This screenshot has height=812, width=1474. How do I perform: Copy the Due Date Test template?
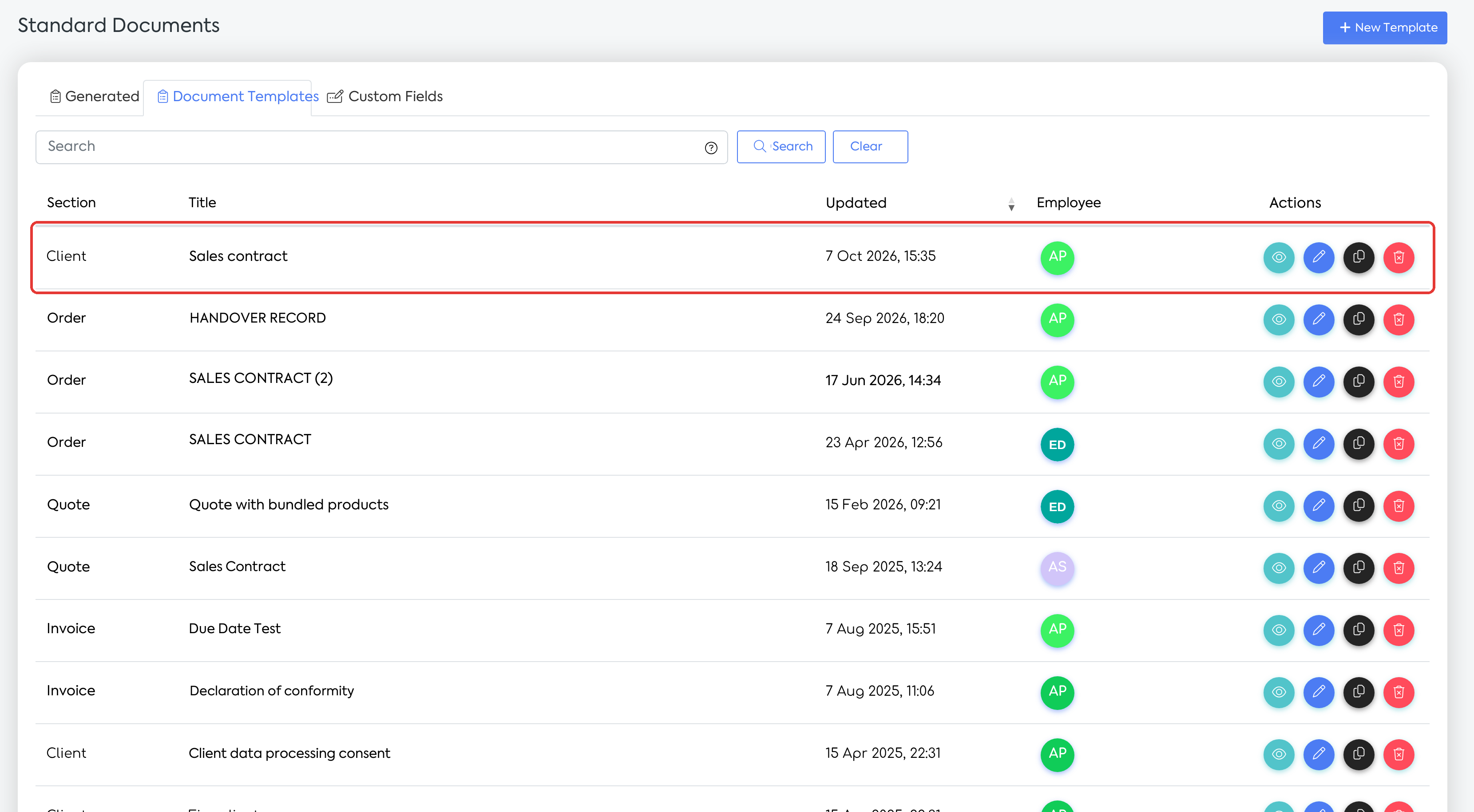point(1359,631)
